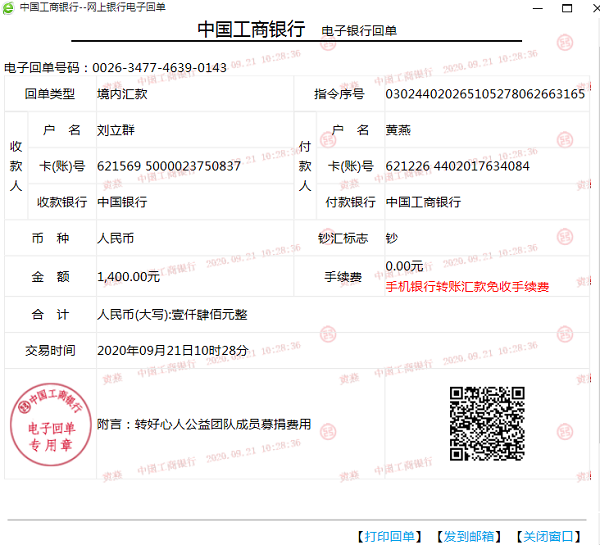600x545 pixels.
Task: Click window title 中国工商银行--网上银行电子回单
Action: coord(93,7)
